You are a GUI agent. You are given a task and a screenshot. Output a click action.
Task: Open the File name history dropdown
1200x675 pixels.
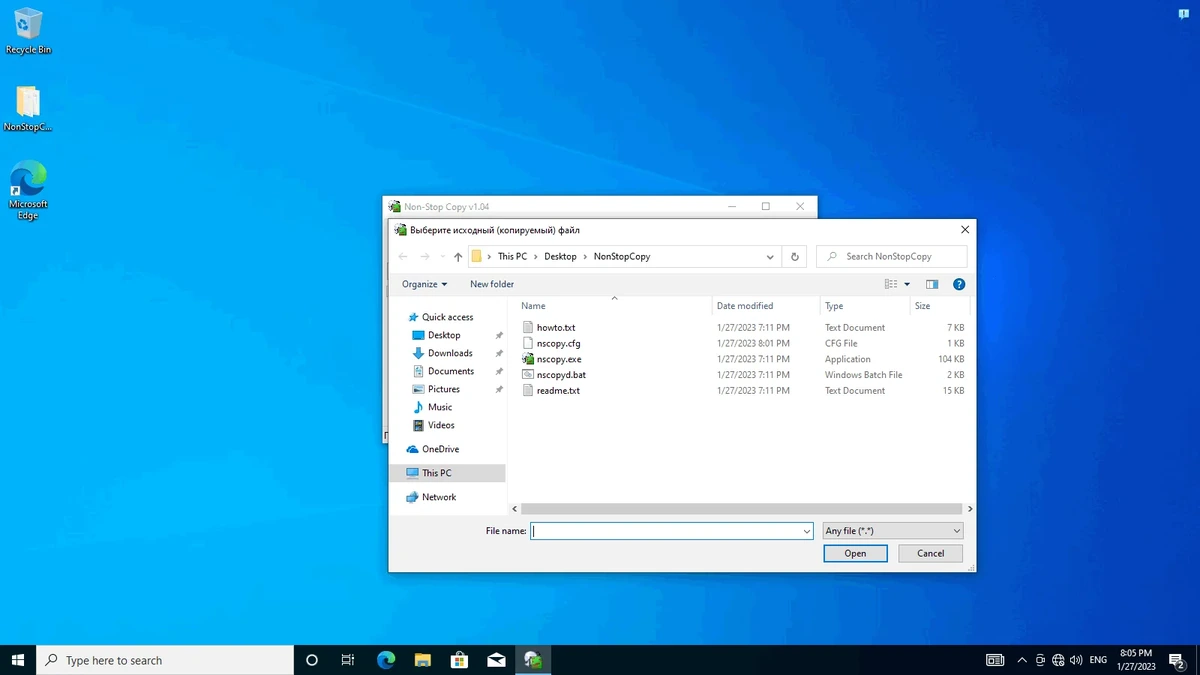click(806, 531)
